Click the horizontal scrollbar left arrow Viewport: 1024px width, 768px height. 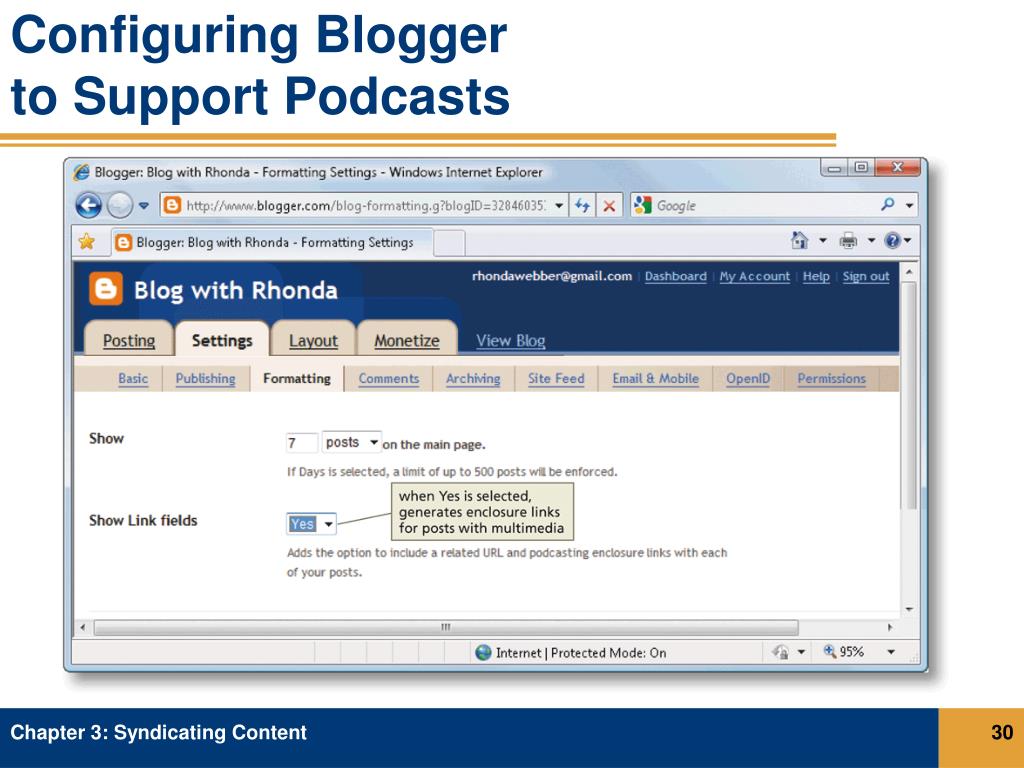(x=82, y=628)
